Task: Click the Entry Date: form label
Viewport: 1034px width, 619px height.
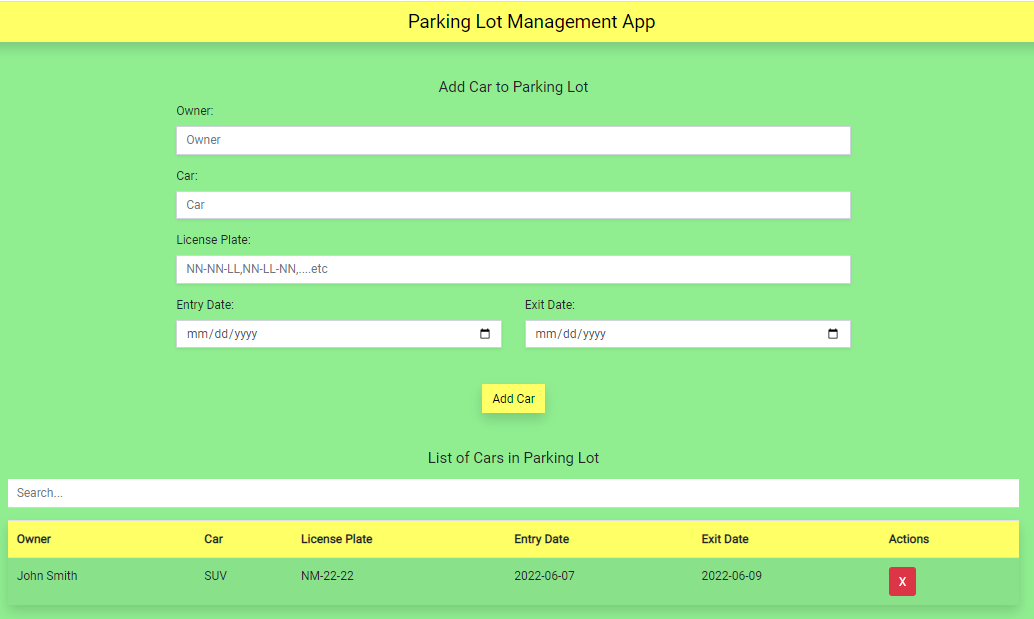Action: point(205,305)
